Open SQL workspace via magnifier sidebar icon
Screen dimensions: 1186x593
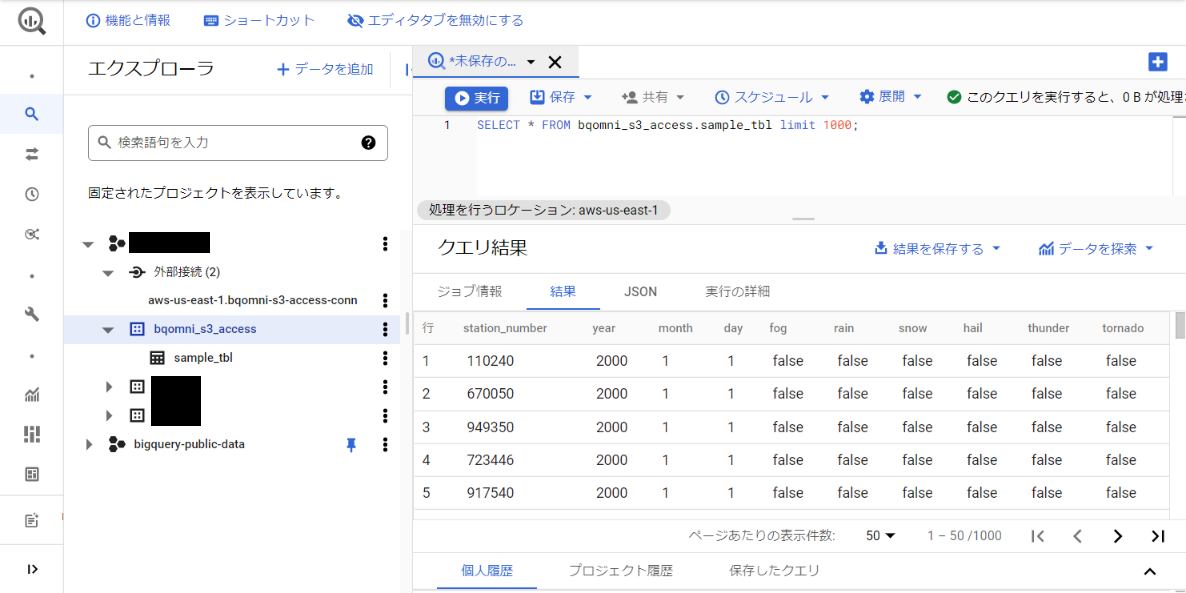point(32,114)
